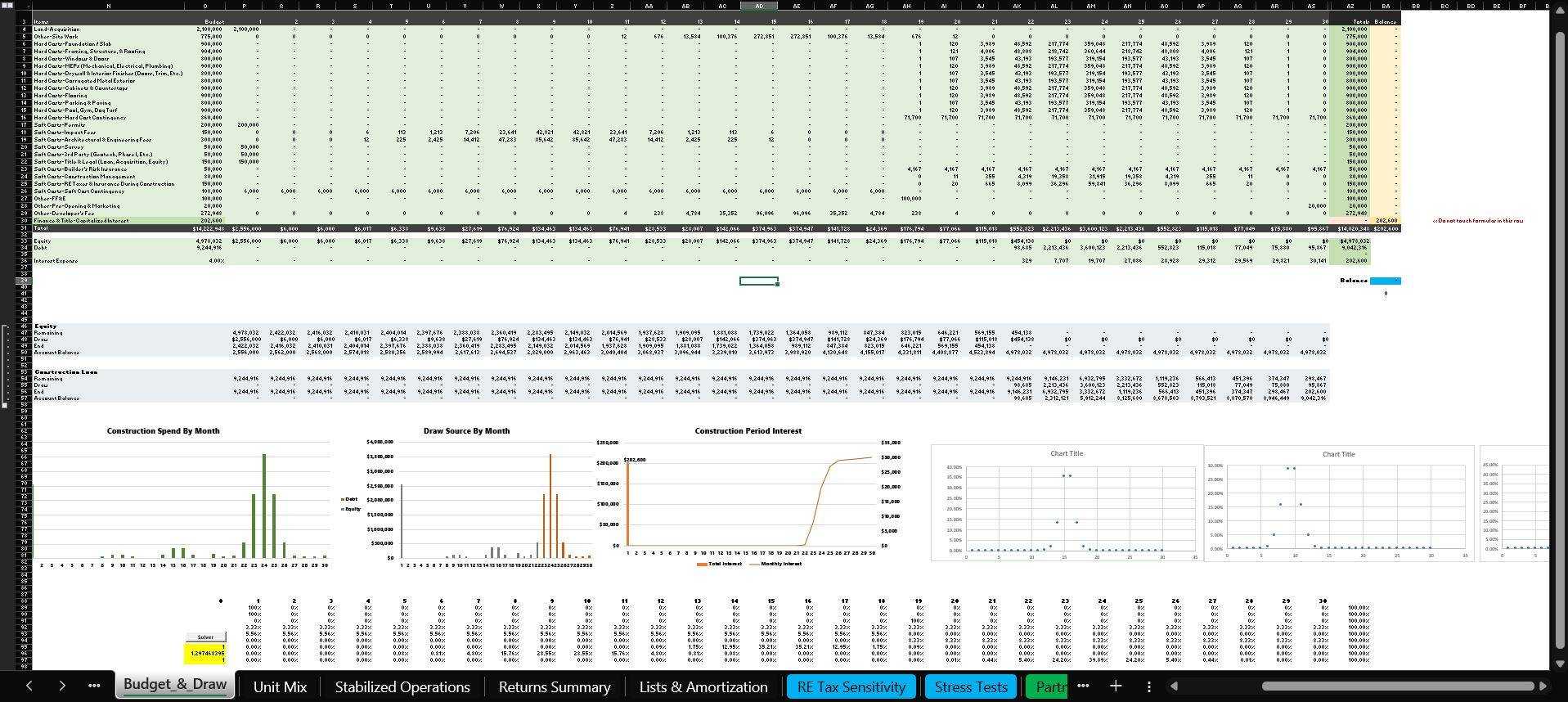1568x702 pixels.
Task: Select the Total row label
Action: 41,228
